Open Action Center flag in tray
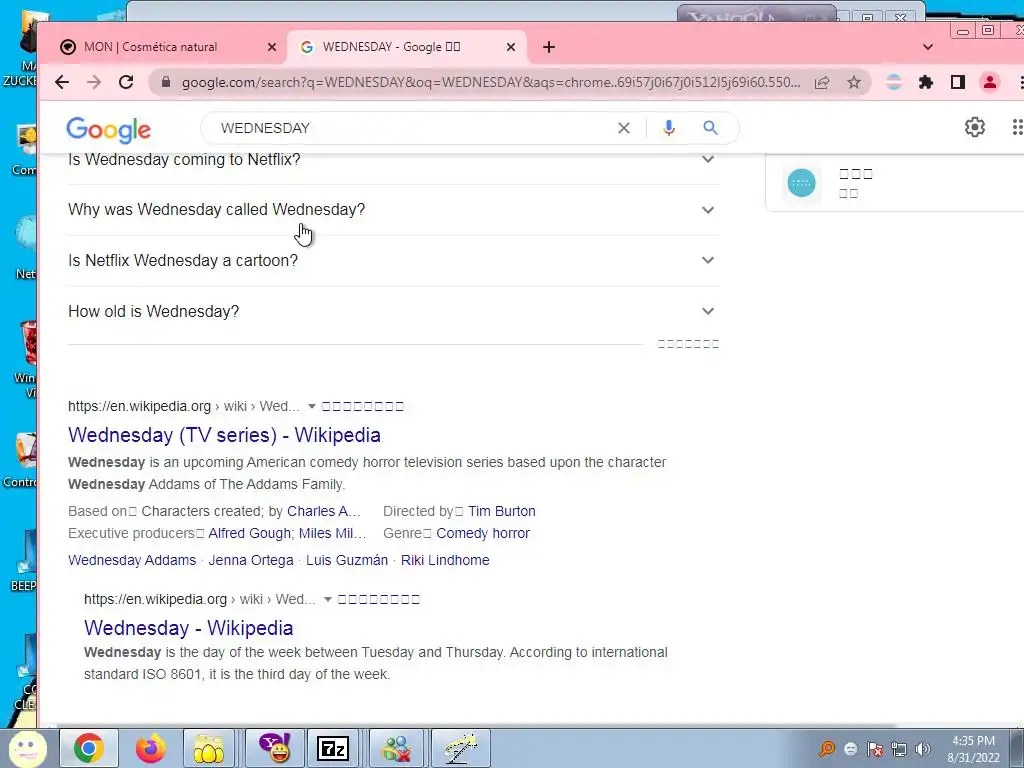Screen dimensions: 1024x768 tap(875, 748)
